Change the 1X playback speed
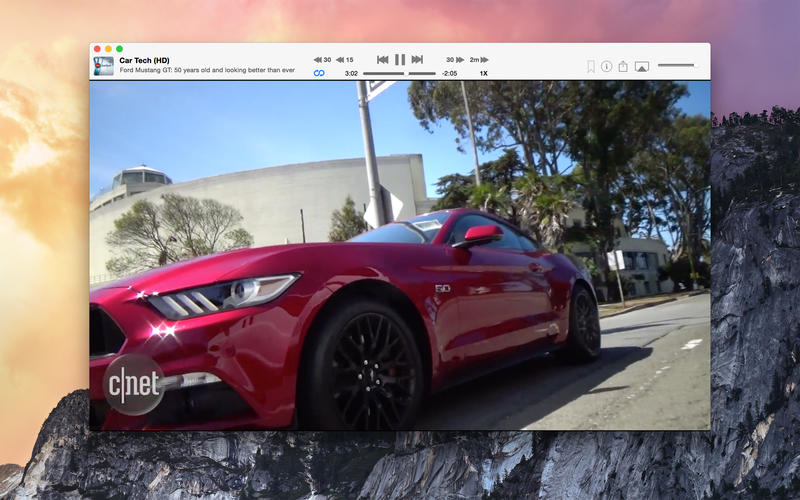The image size is (800, 500). pyautogui.click(x=483, y=73)
